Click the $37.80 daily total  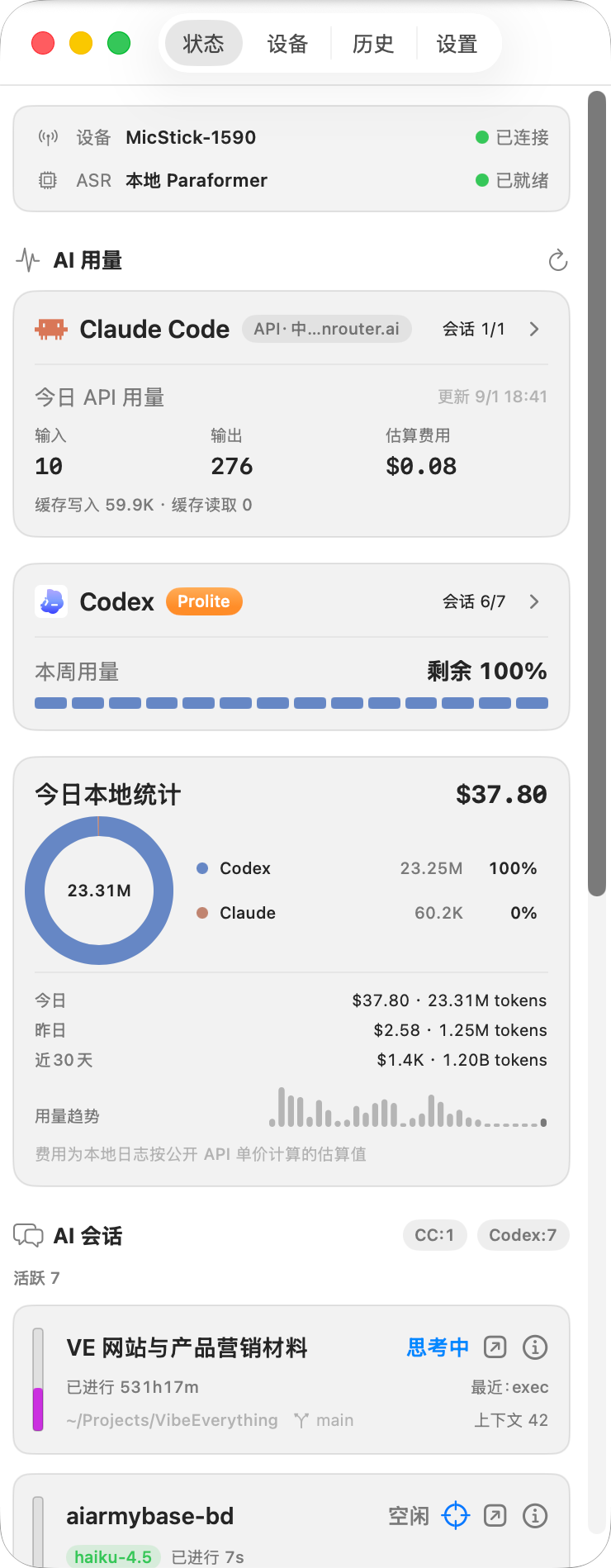(501, 795)
